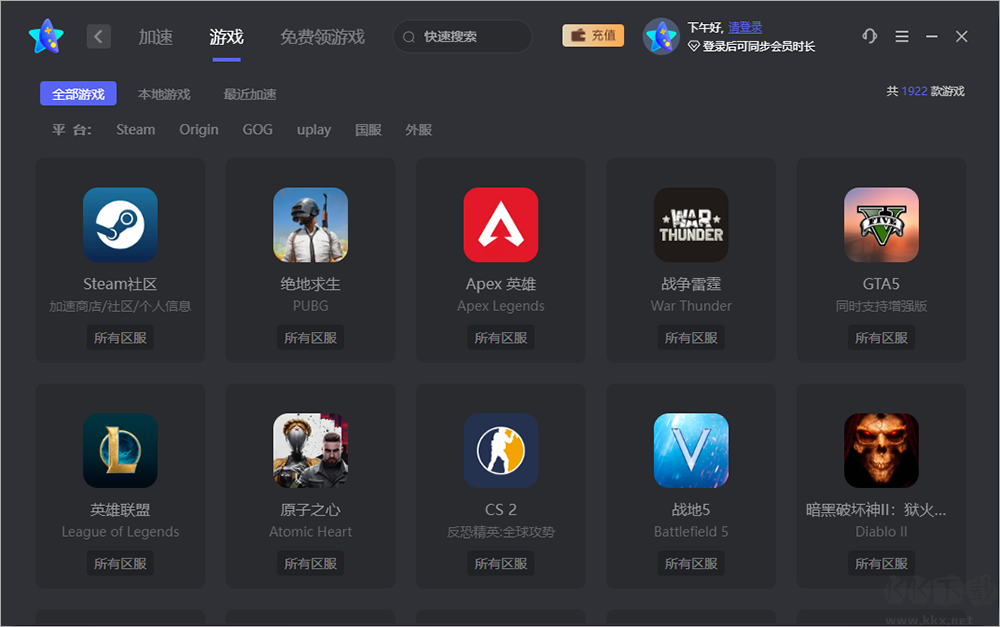Click the League of Legends subtitle
The image size is (1000, 627).
121,532
